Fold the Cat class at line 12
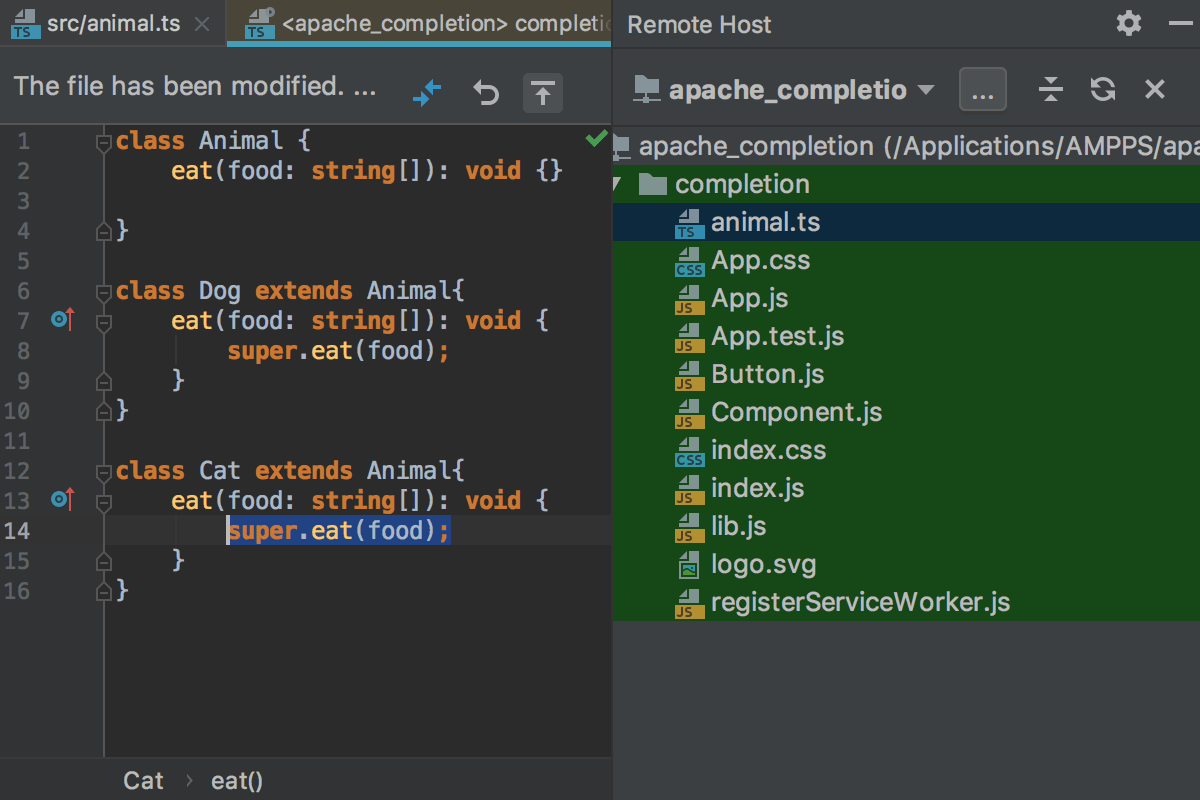The height and width of the screenshot is (800, 1200). [103, 472]
